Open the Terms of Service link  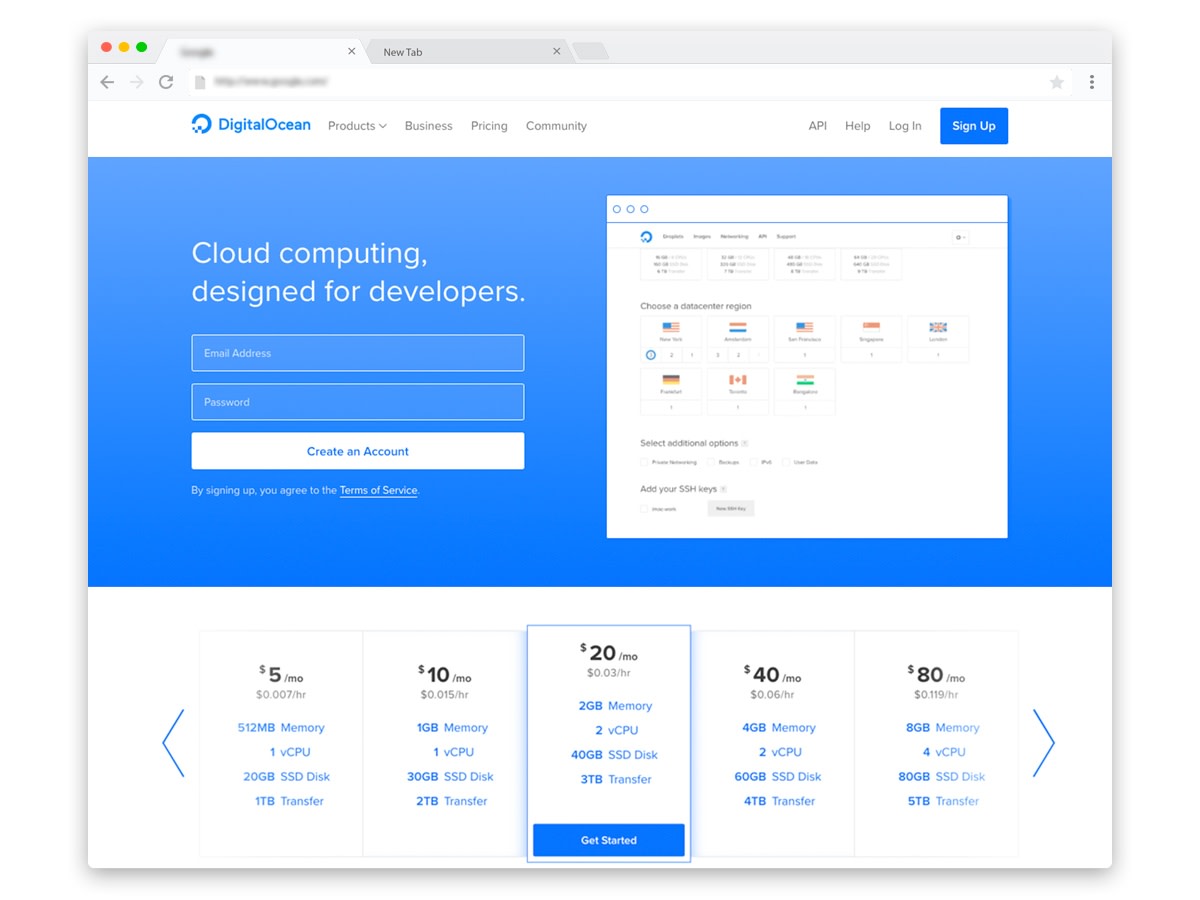[x=378, y=490]
